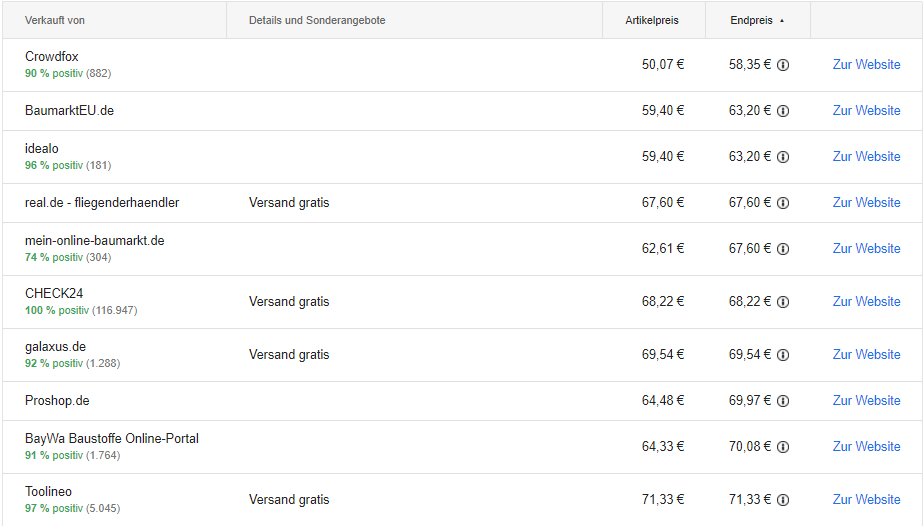
Task: Show price details icon for Proshop.de
Action: (x=783, y=401)
